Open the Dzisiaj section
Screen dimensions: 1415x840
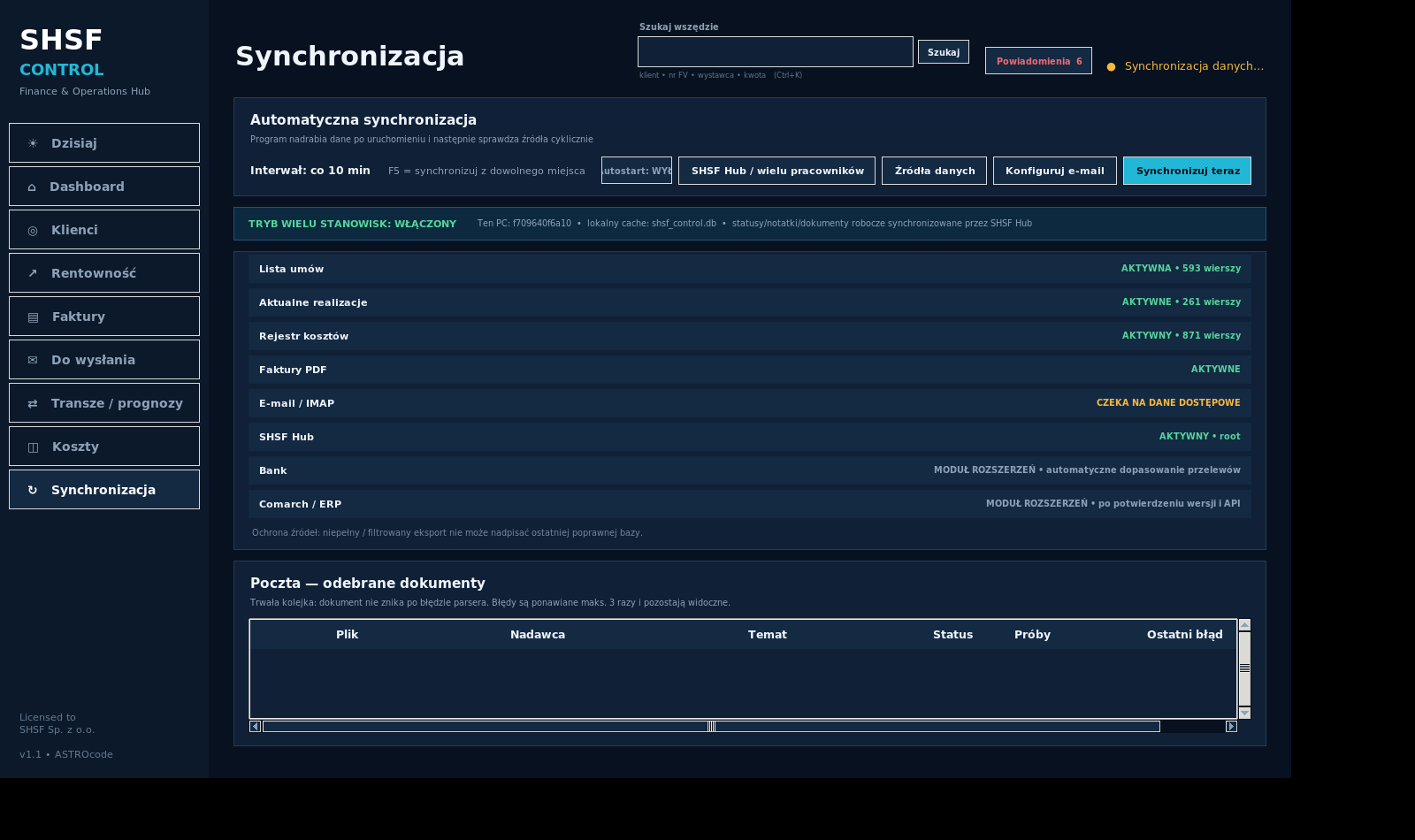coord(104,143)
